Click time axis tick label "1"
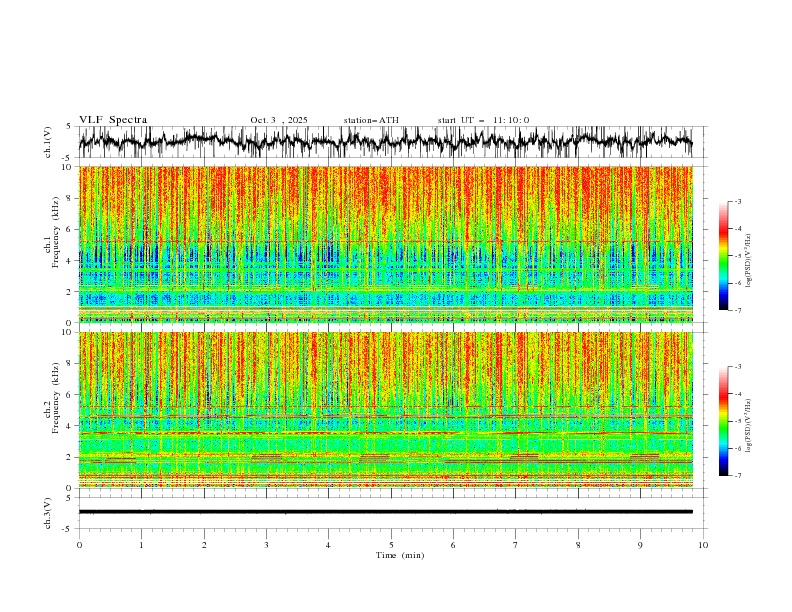The image size is (792, 612). pos(141,545)
